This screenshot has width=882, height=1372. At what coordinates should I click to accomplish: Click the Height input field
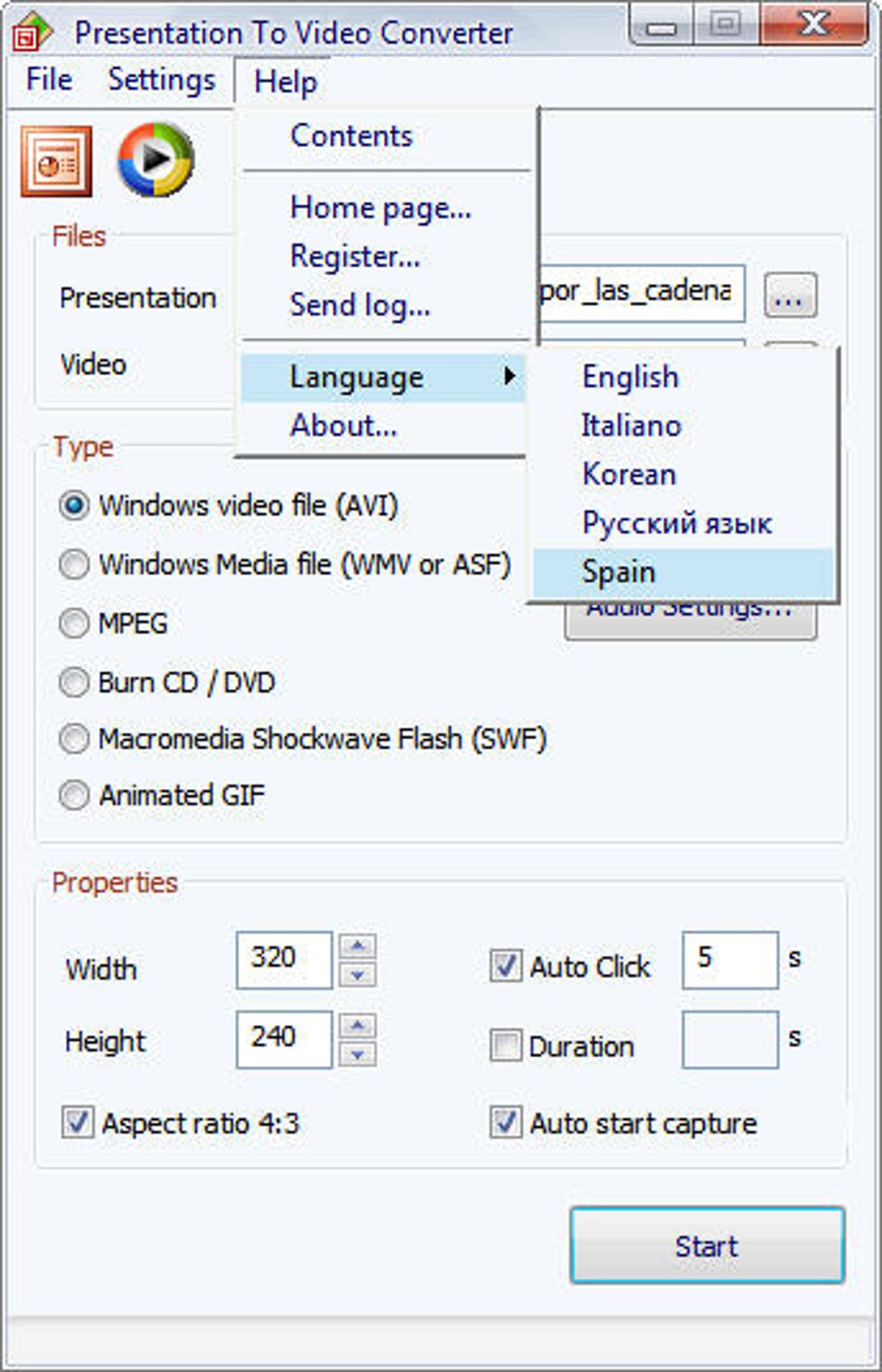click(284, 1040)
